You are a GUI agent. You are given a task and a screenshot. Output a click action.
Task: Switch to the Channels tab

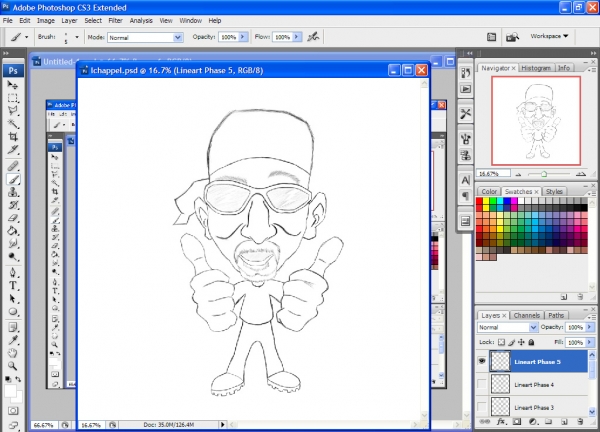[527, 315]
